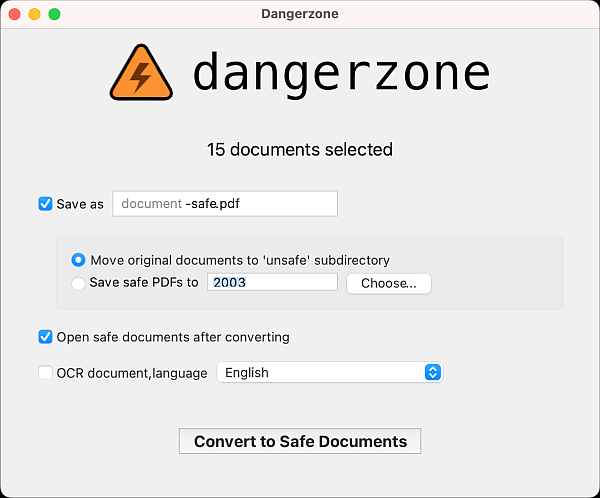
Task: Disable Open safe documents after converting
Action: 45,337
